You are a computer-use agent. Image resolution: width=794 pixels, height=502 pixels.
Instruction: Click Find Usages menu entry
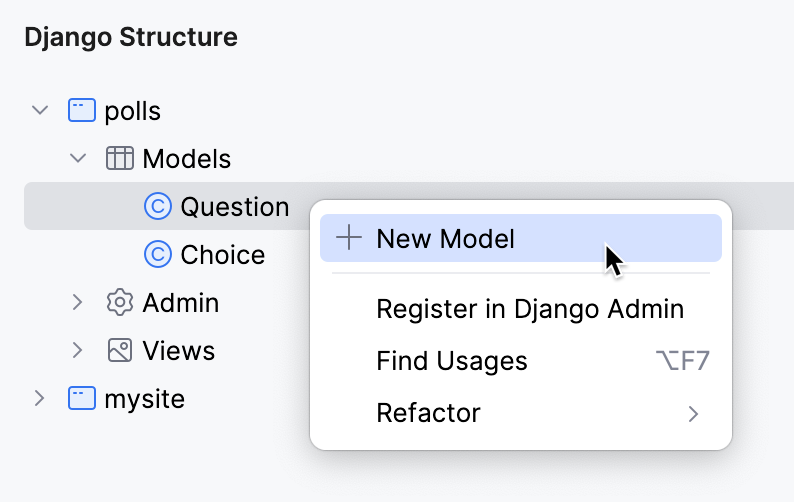(x=452, y=361)
